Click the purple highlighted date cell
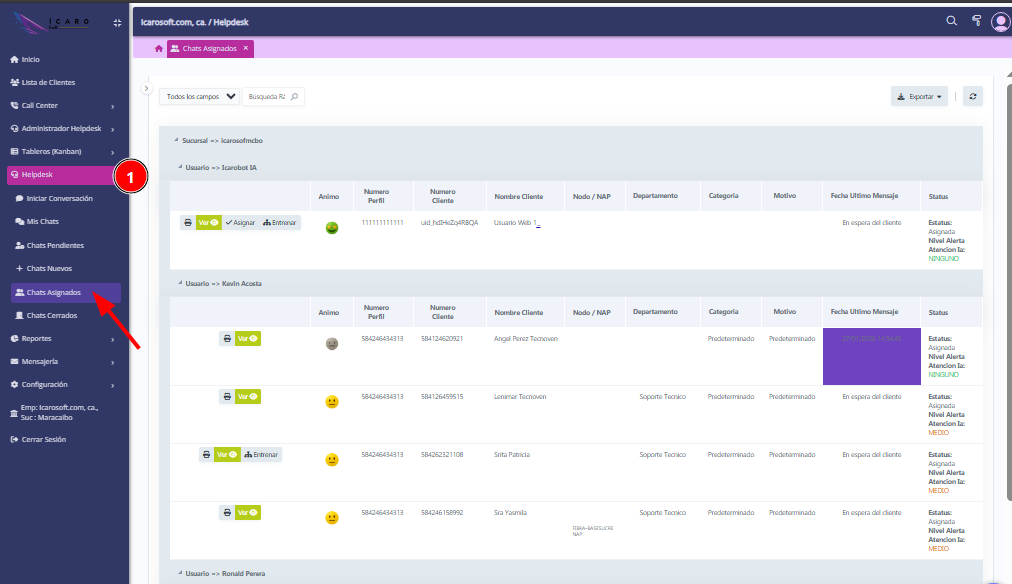The width and height of the screenshot is (1012, 584). 871,356
